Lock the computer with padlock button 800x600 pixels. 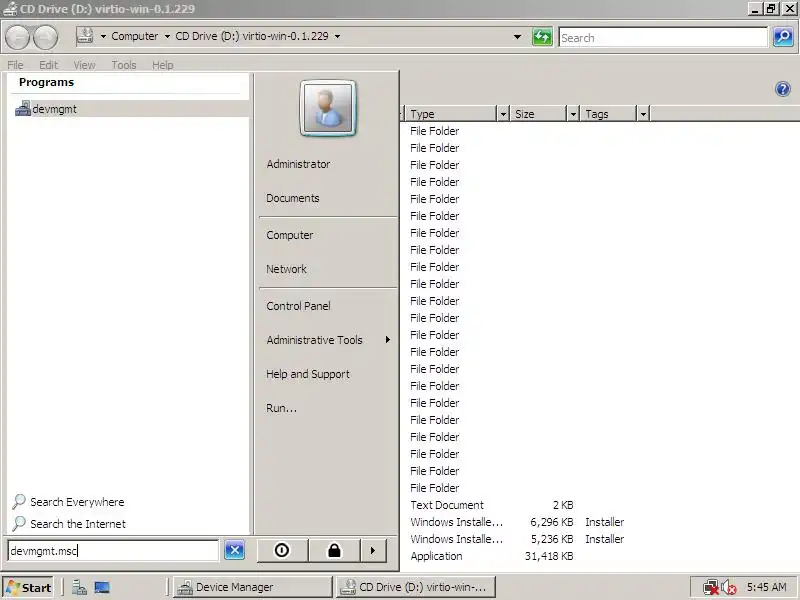point(334,550)
